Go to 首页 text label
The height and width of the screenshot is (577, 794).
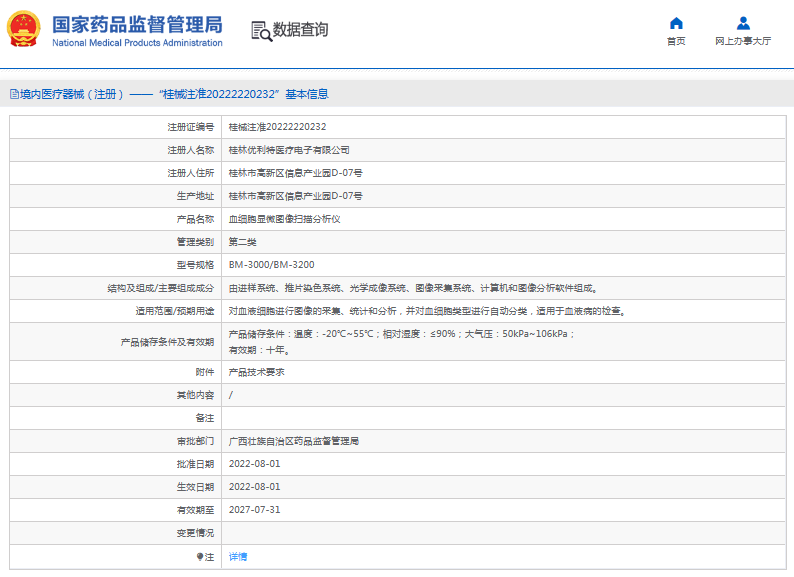(676, 42)
